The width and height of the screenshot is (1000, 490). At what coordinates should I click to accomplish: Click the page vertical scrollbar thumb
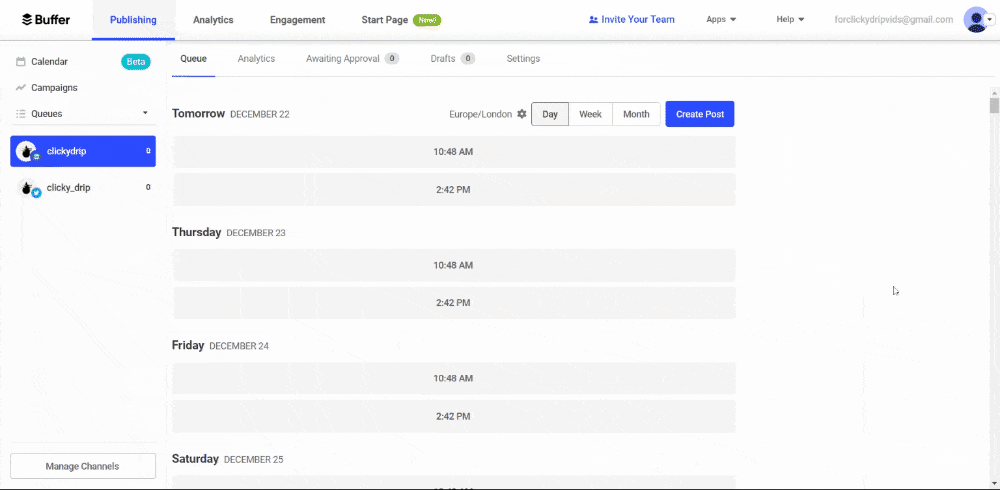pos(994,105)
